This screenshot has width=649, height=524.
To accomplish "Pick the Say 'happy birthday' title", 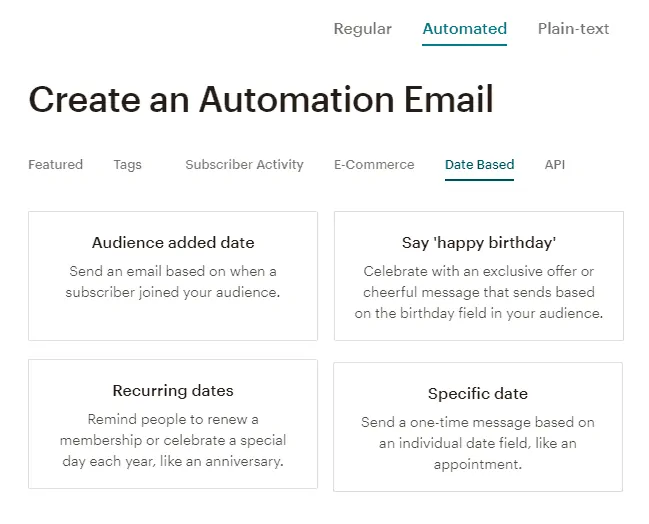I will (x=479, y=243).
